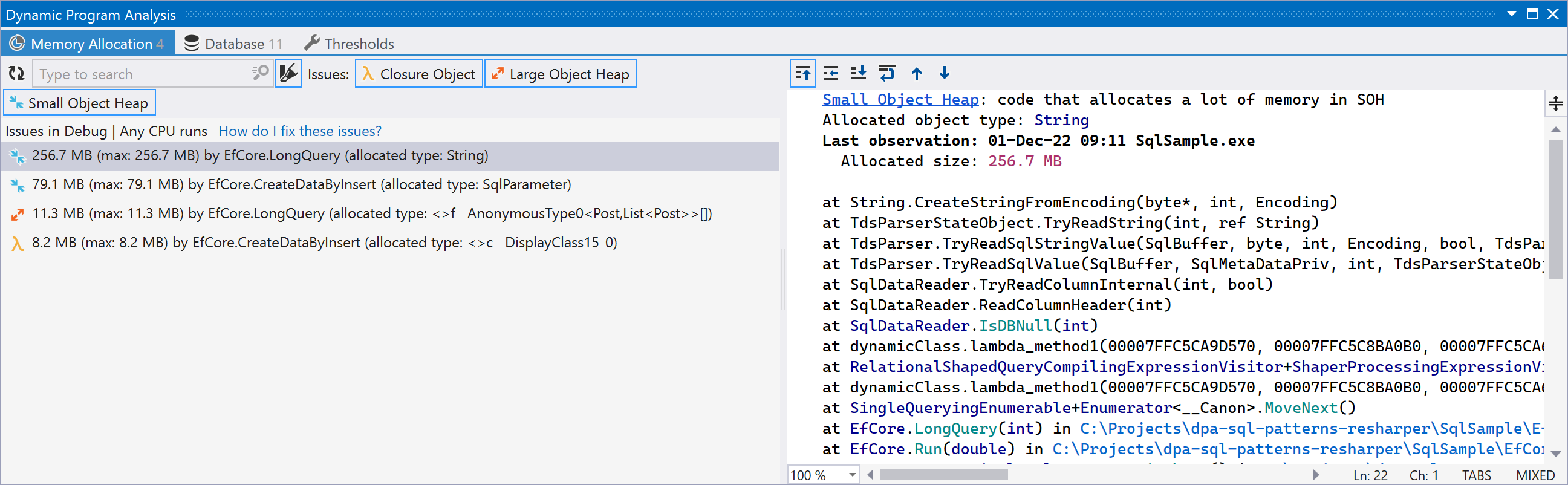1568x485 pixels.
Task: Click the indent lines toolbar icon
Action: [831, 74]
